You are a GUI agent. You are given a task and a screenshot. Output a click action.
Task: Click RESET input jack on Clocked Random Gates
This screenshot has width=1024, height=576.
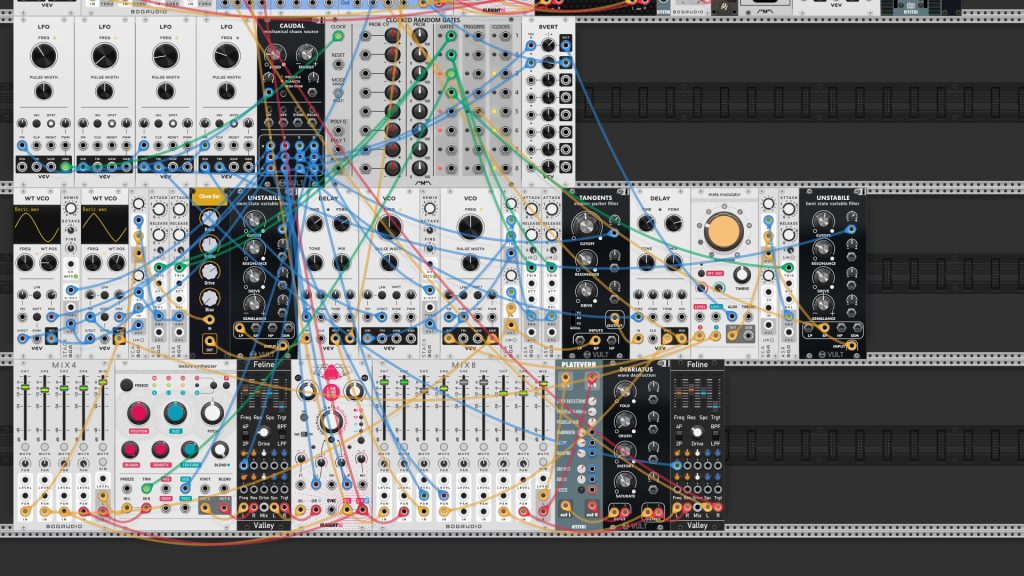tap(338, 65)
